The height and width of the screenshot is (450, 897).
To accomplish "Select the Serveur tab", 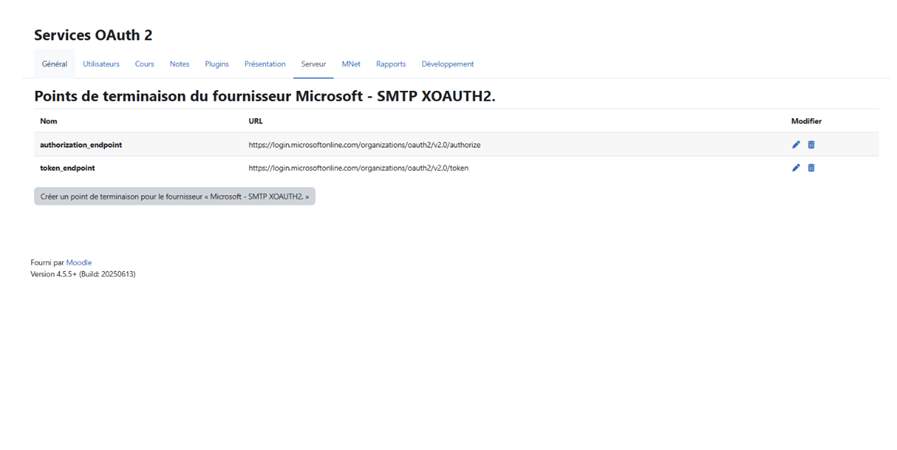I will click(313, 64).
